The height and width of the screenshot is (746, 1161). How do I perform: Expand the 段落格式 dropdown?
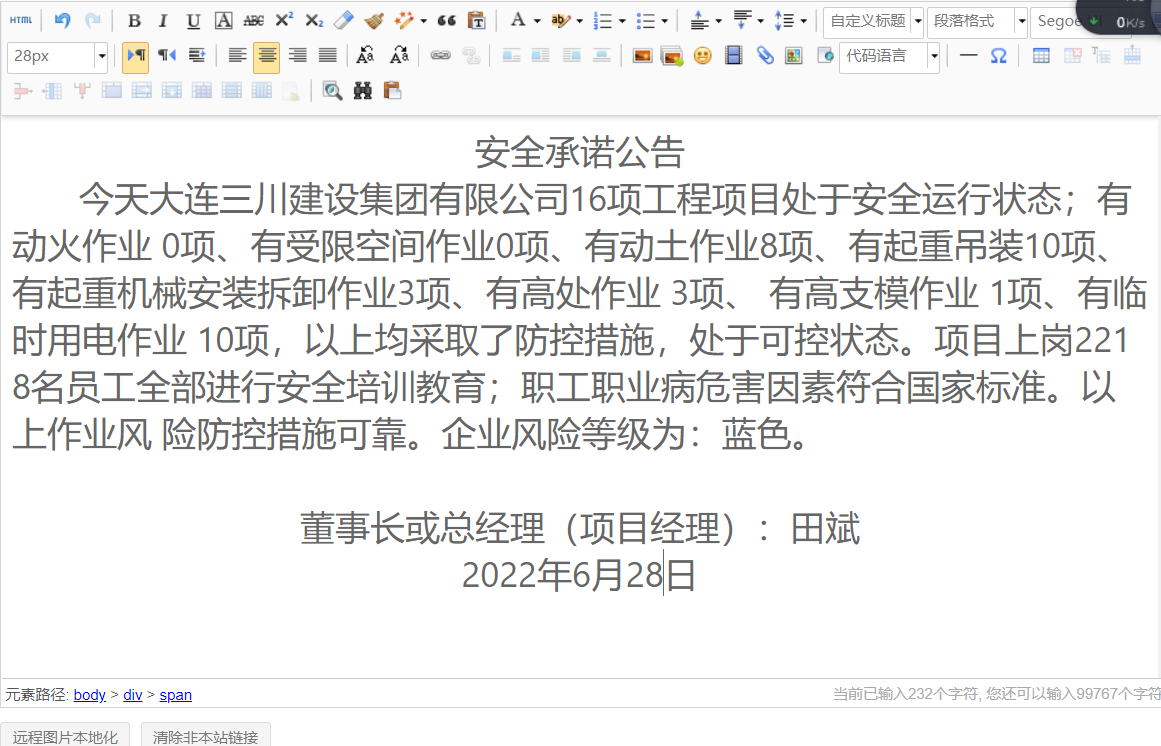(1021, 21)
